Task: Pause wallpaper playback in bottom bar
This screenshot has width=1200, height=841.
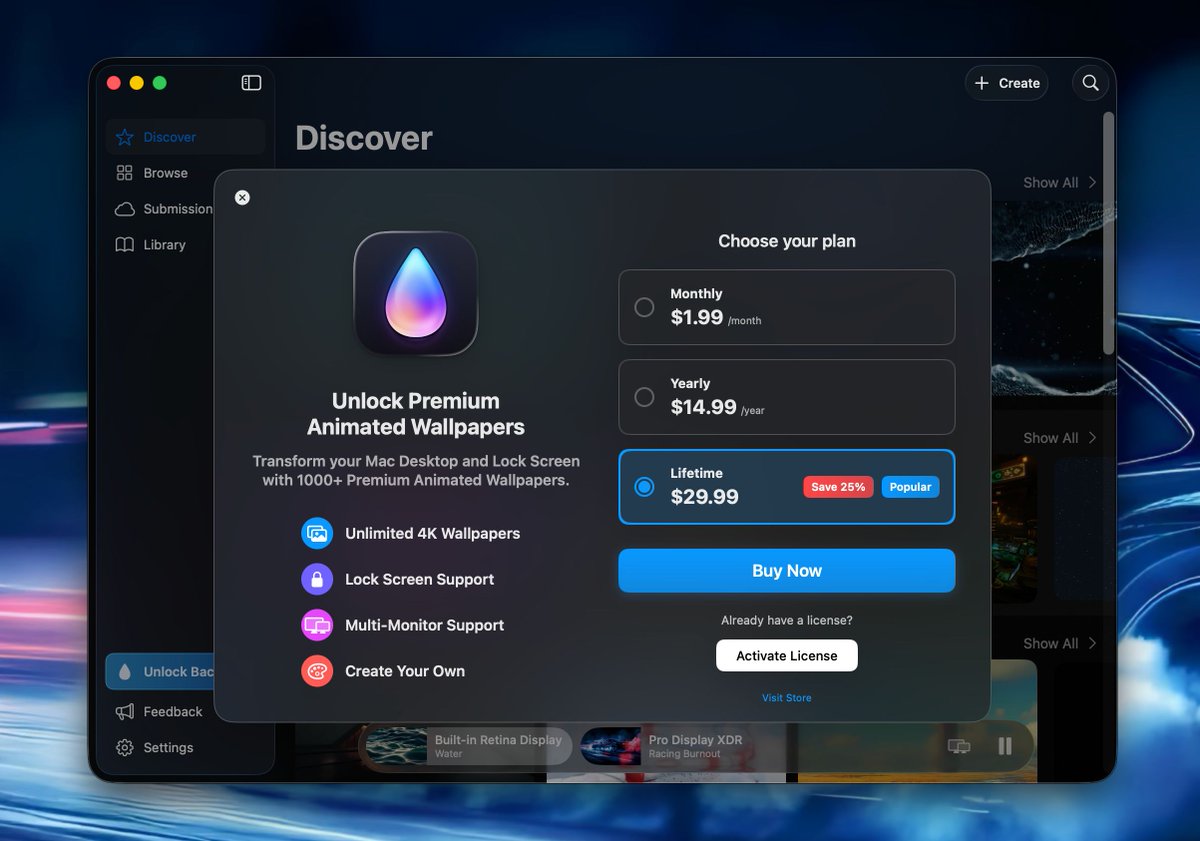Action: (1005, 746)
